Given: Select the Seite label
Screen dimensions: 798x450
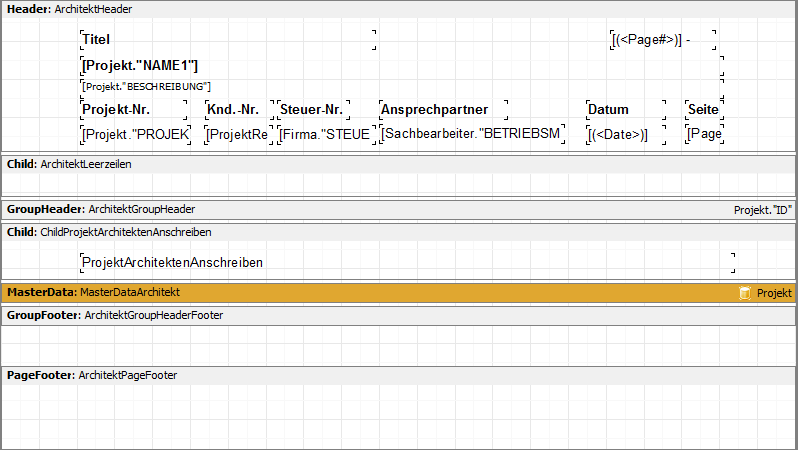Looking at the screenshot, I should 704,109.
